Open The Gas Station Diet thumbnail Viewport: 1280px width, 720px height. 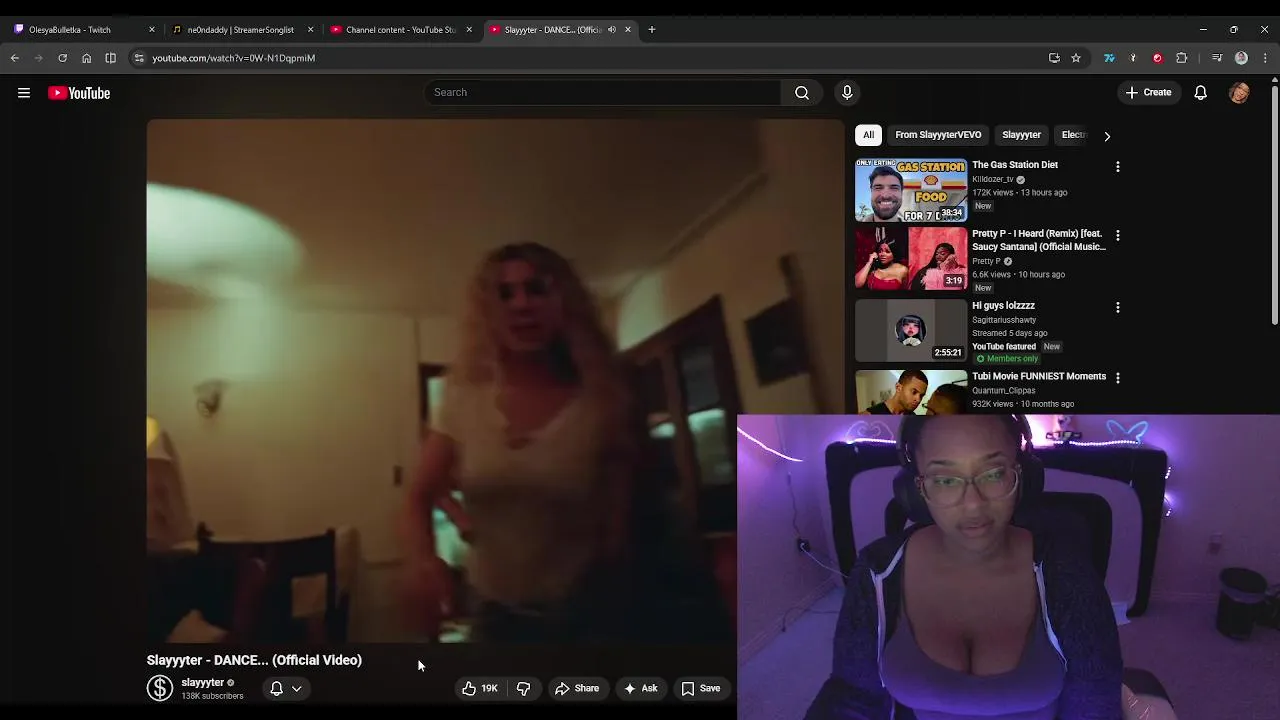910,190
